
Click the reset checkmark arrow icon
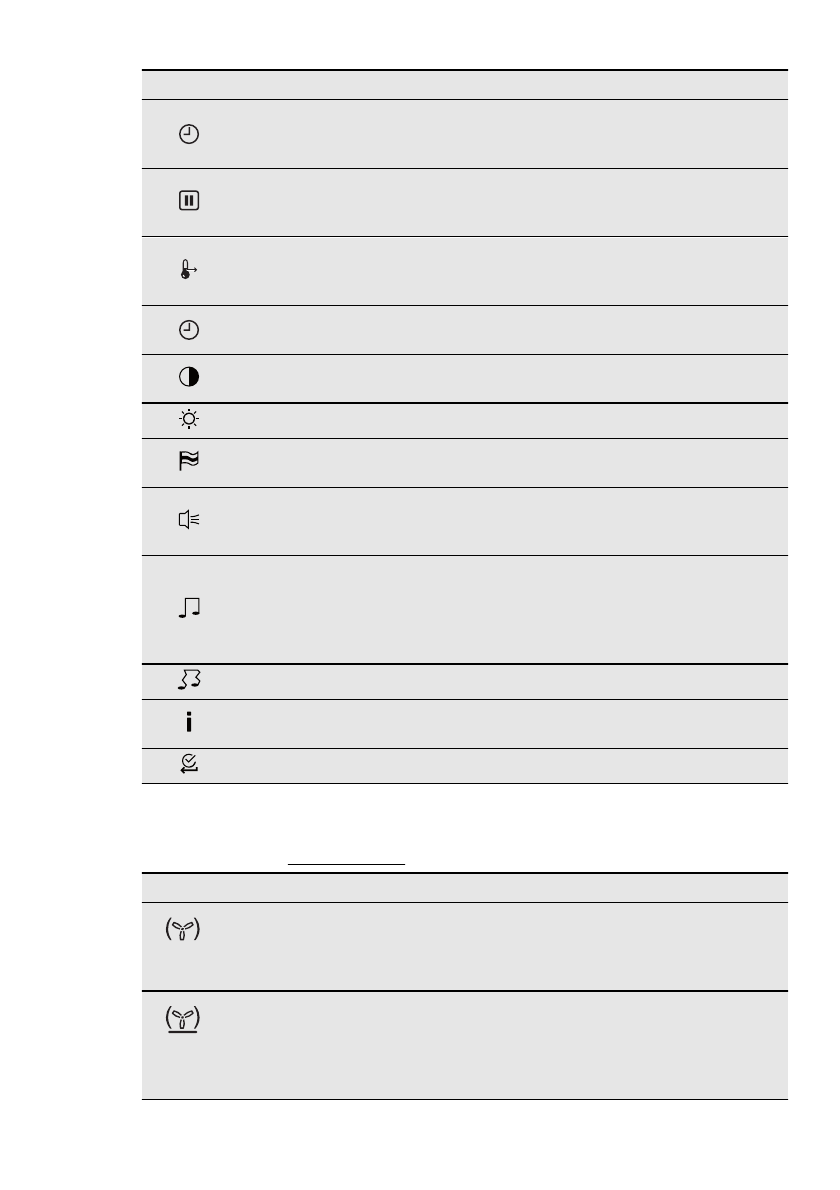[x=189, y=765]
